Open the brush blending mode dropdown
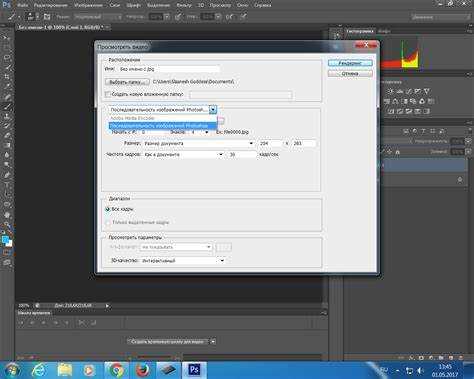This screenshot has height=379, width=474. pos(98,17)
